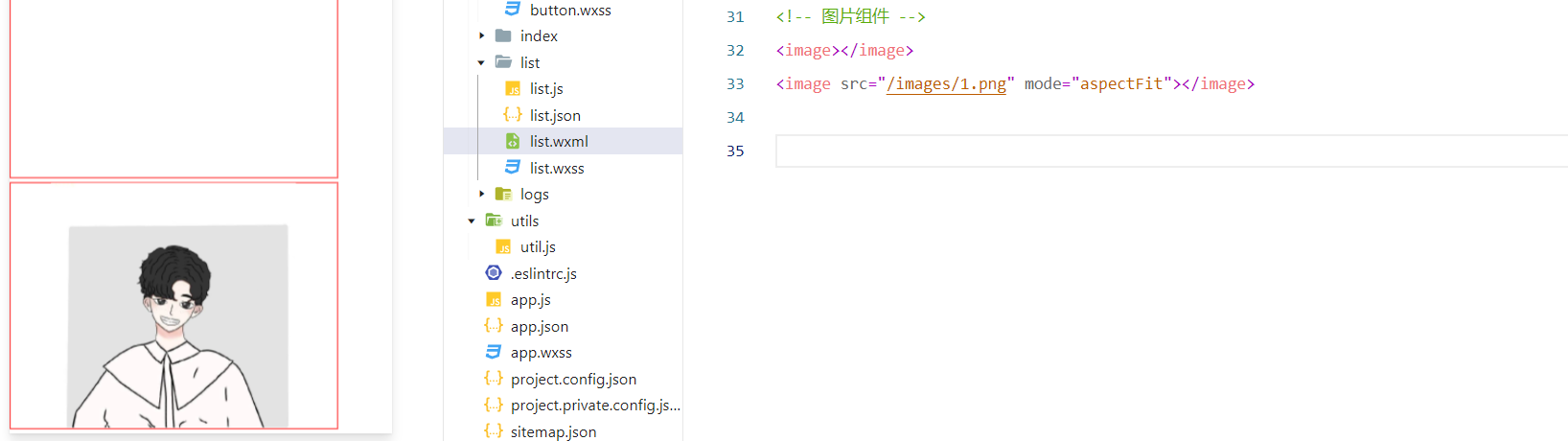Screen dimensions: 1568x441
Task: Click the list.json file icon
Action: point(513,115)
